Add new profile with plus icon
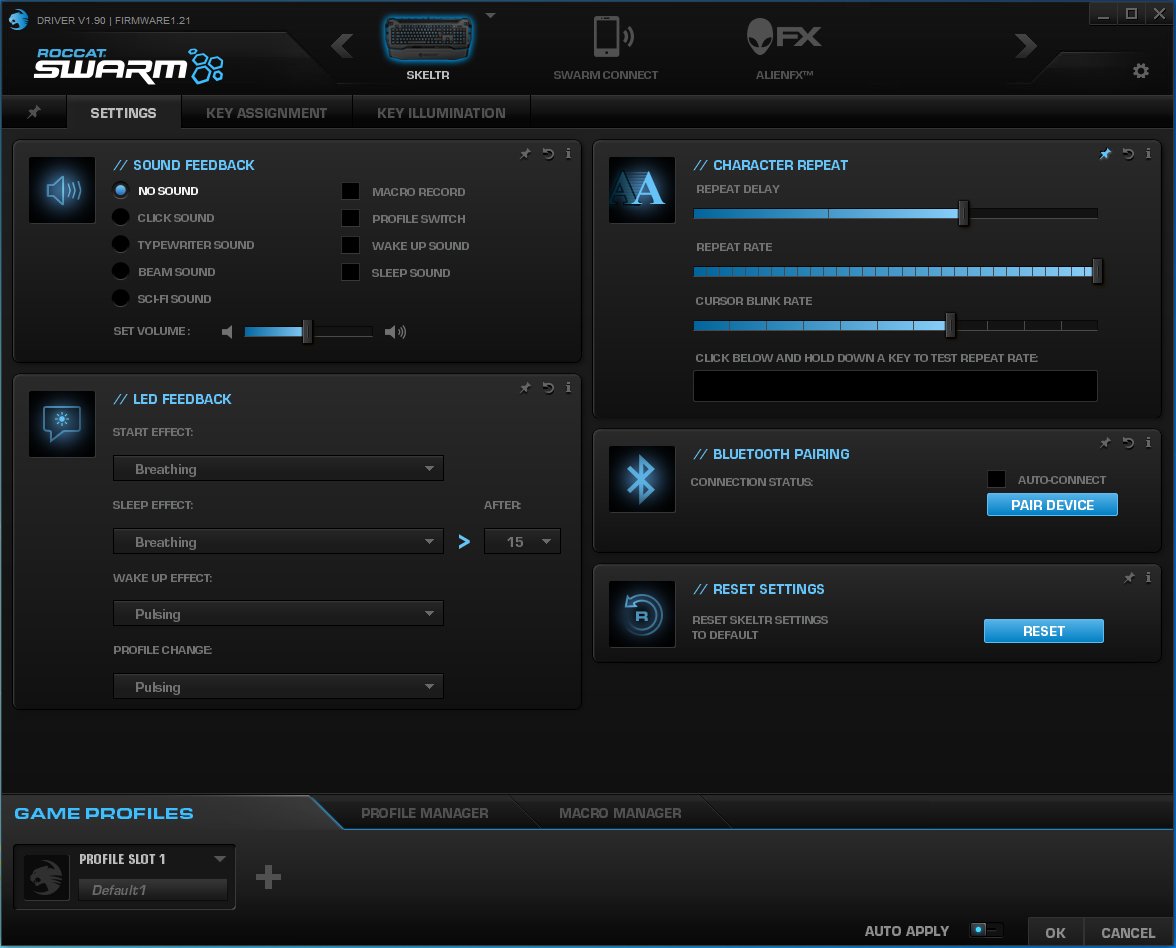This screenshot has height=948, width=1176. pyautogui.click(x=268, y=877)
